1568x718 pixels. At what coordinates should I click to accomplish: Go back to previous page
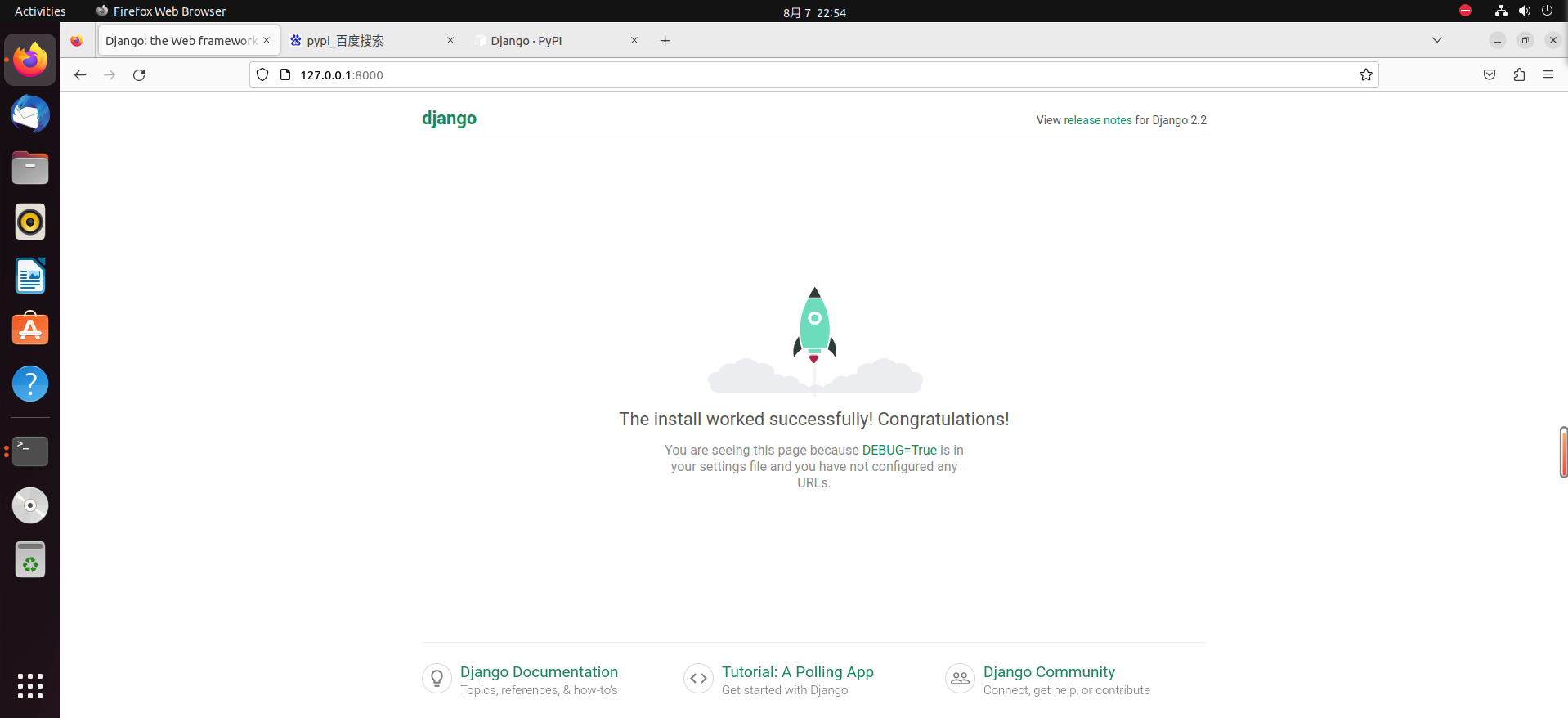coord(80,75)
